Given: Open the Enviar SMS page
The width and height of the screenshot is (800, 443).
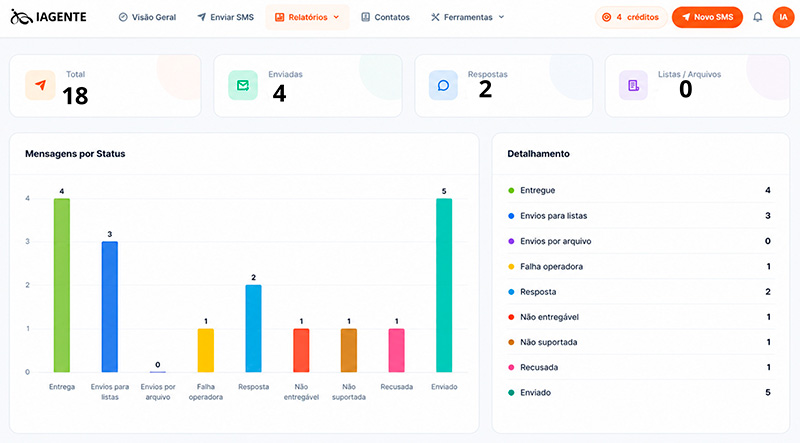Looking at the screenshot, I should pyautogui.click(x=226, y=17).
